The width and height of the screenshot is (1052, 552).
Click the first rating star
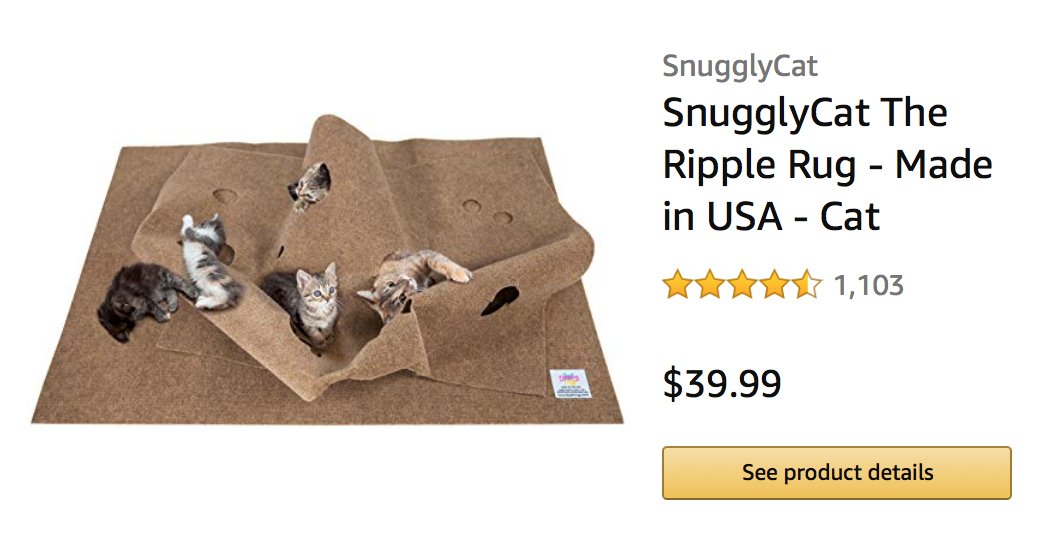tap(678, 285)
